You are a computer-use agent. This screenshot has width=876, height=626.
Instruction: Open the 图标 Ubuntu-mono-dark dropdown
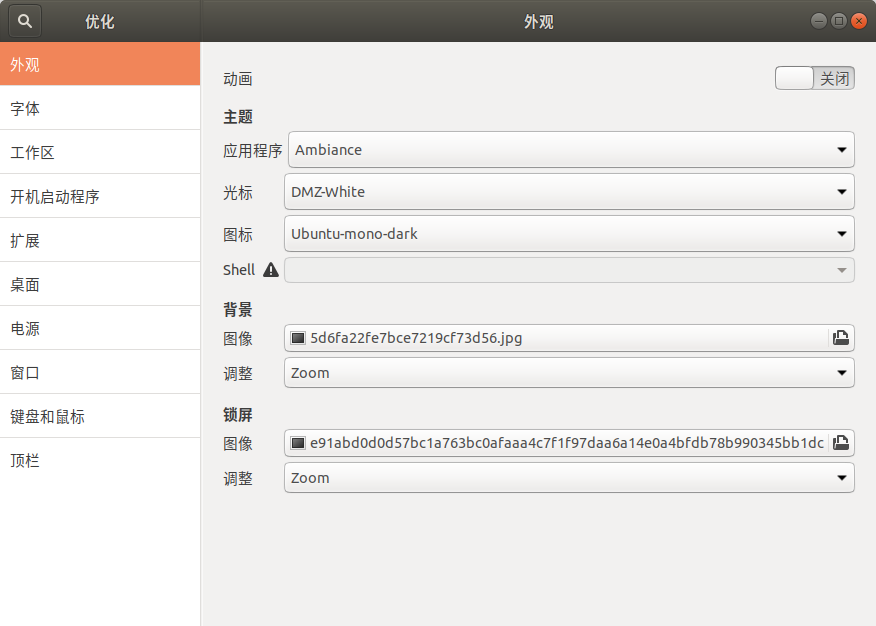569,233
